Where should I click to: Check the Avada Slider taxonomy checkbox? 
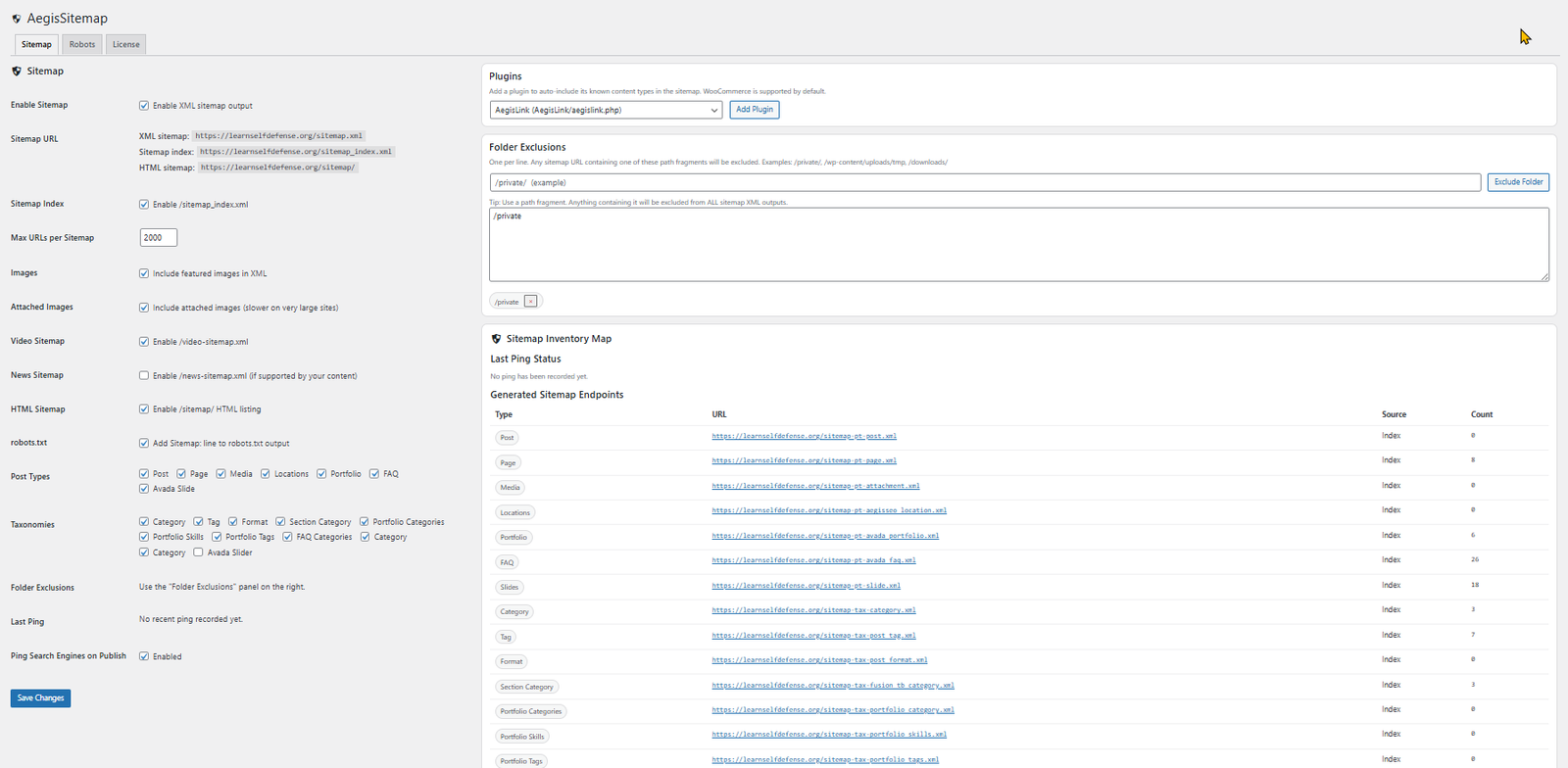(x=198, y=552)
